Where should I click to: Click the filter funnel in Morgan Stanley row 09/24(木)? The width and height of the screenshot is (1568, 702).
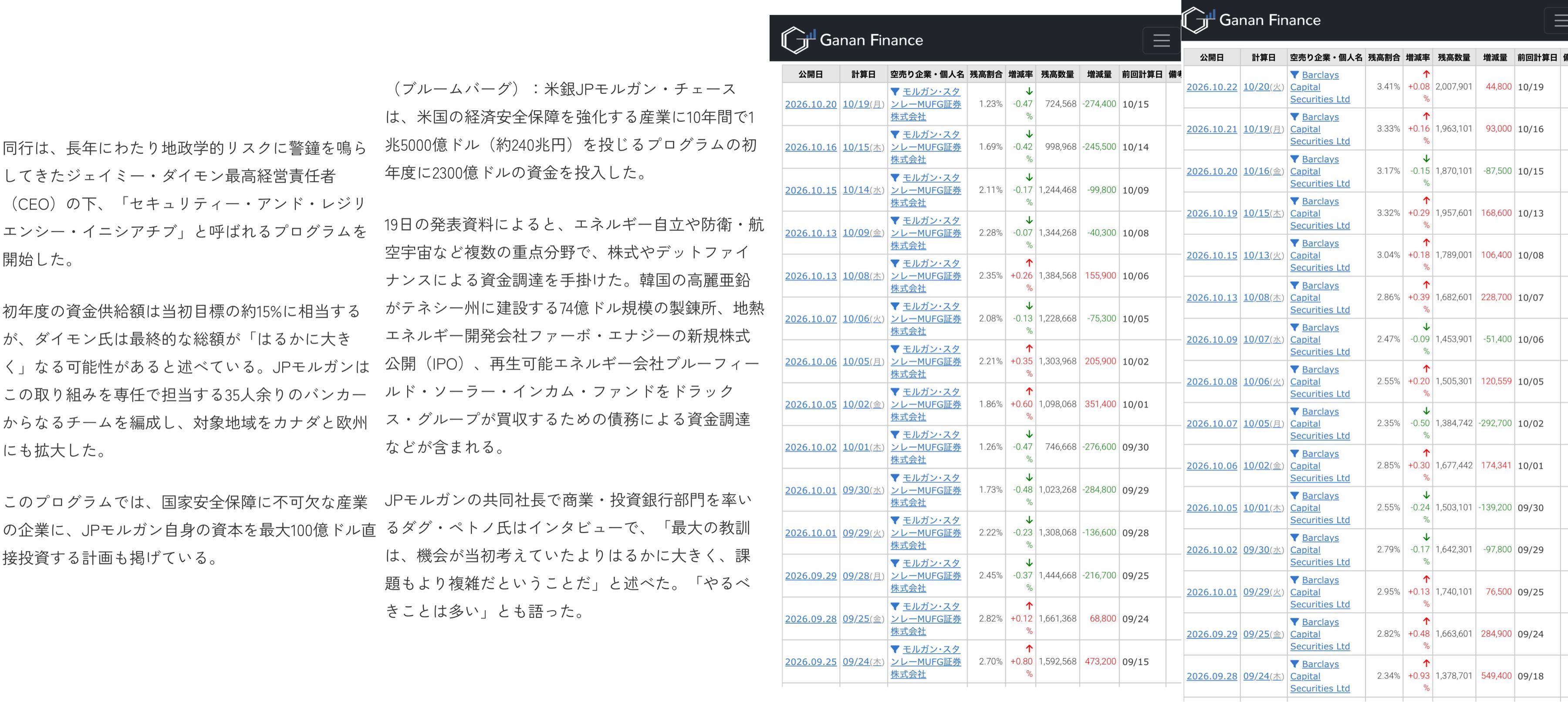pyautogui.click(x=895, y=649)
